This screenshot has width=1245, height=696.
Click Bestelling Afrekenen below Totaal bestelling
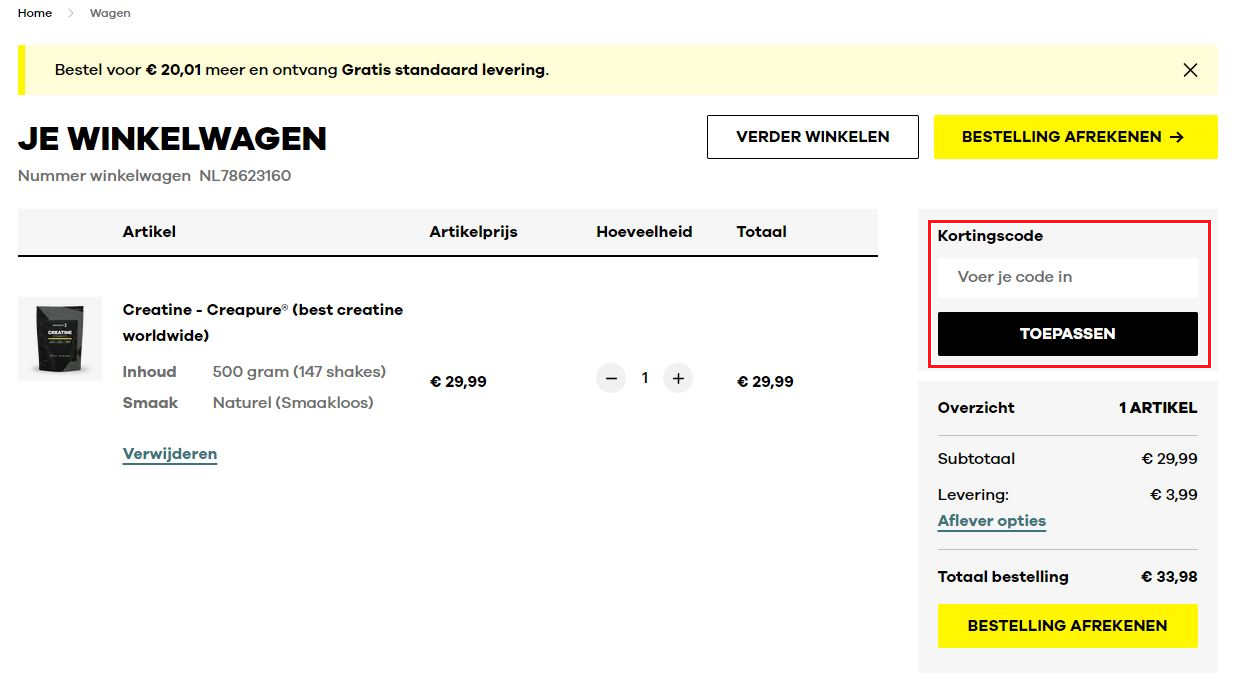[1067, 626]
